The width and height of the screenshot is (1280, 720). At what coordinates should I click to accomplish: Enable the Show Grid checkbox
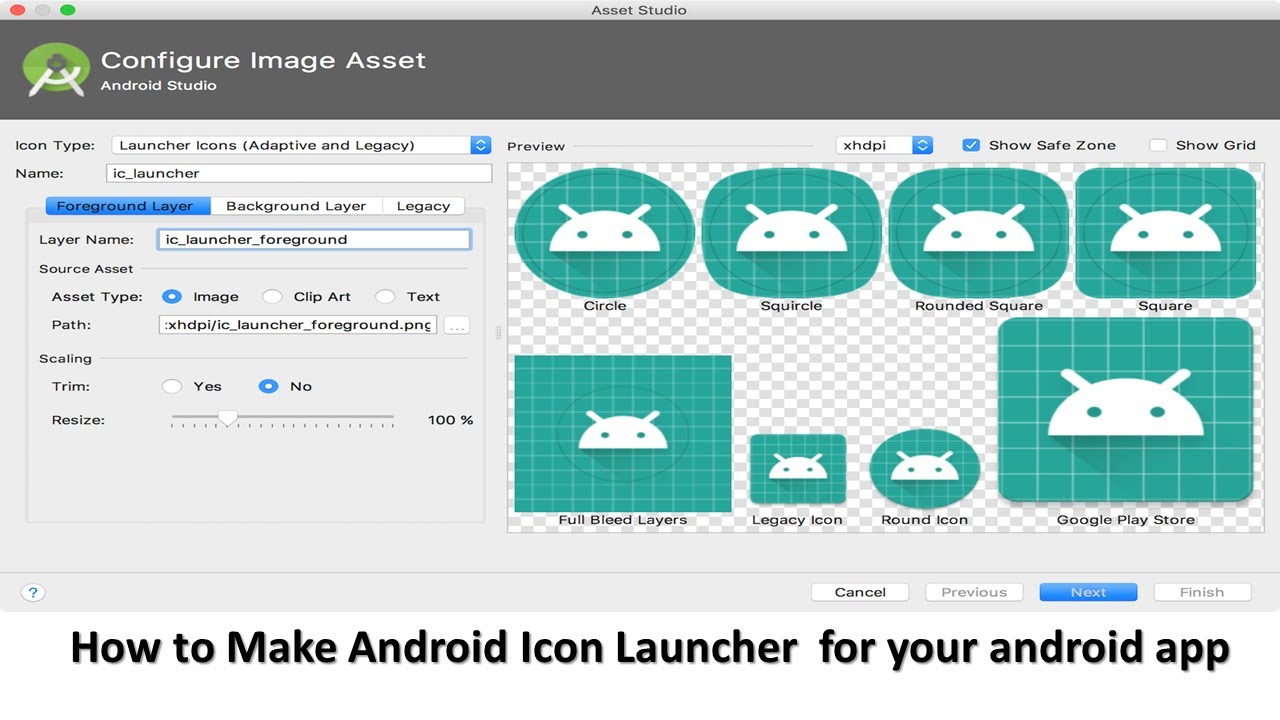(x=1158, y=145)
